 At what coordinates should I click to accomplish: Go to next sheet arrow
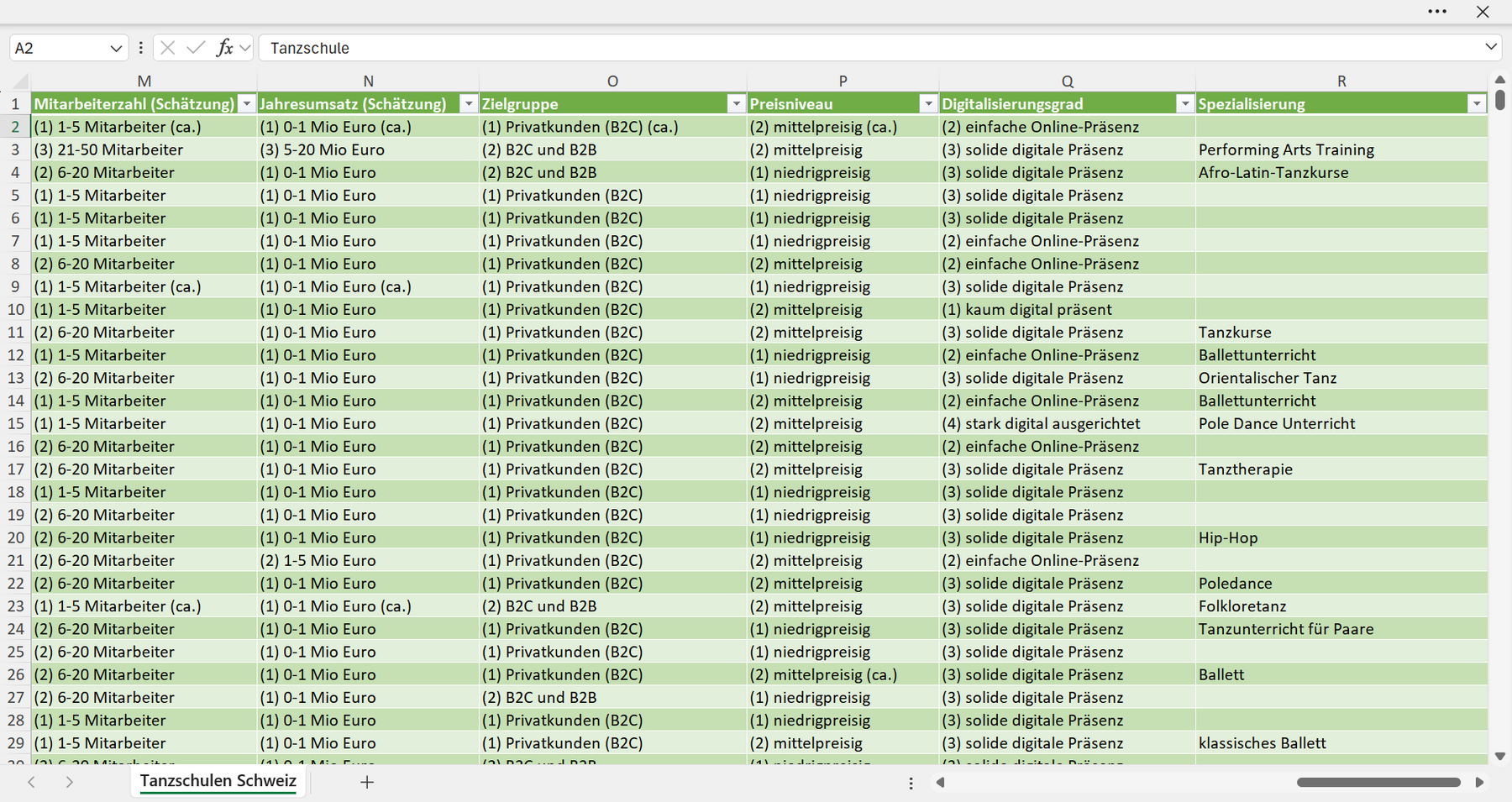coord(70,782)
